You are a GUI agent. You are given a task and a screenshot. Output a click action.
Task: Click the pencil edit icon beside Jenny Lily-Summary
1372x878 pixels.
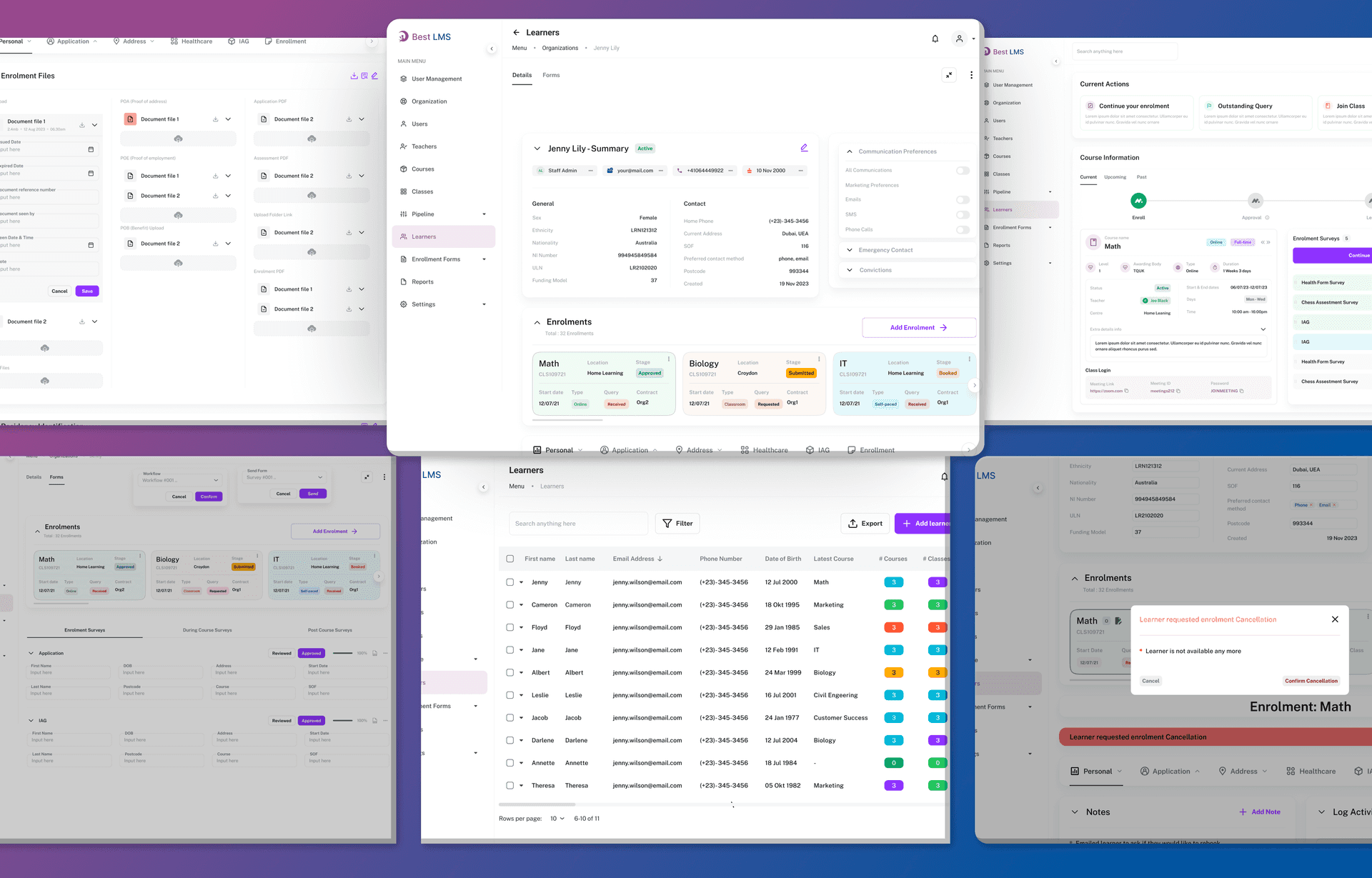tap(804, 148)
